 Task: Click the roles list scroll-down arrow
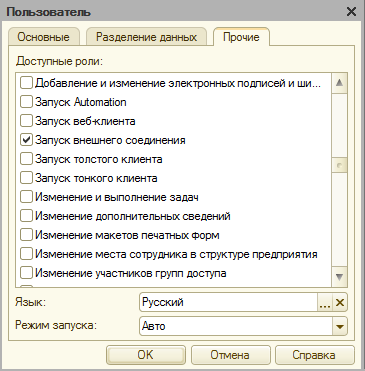(339, 277)
